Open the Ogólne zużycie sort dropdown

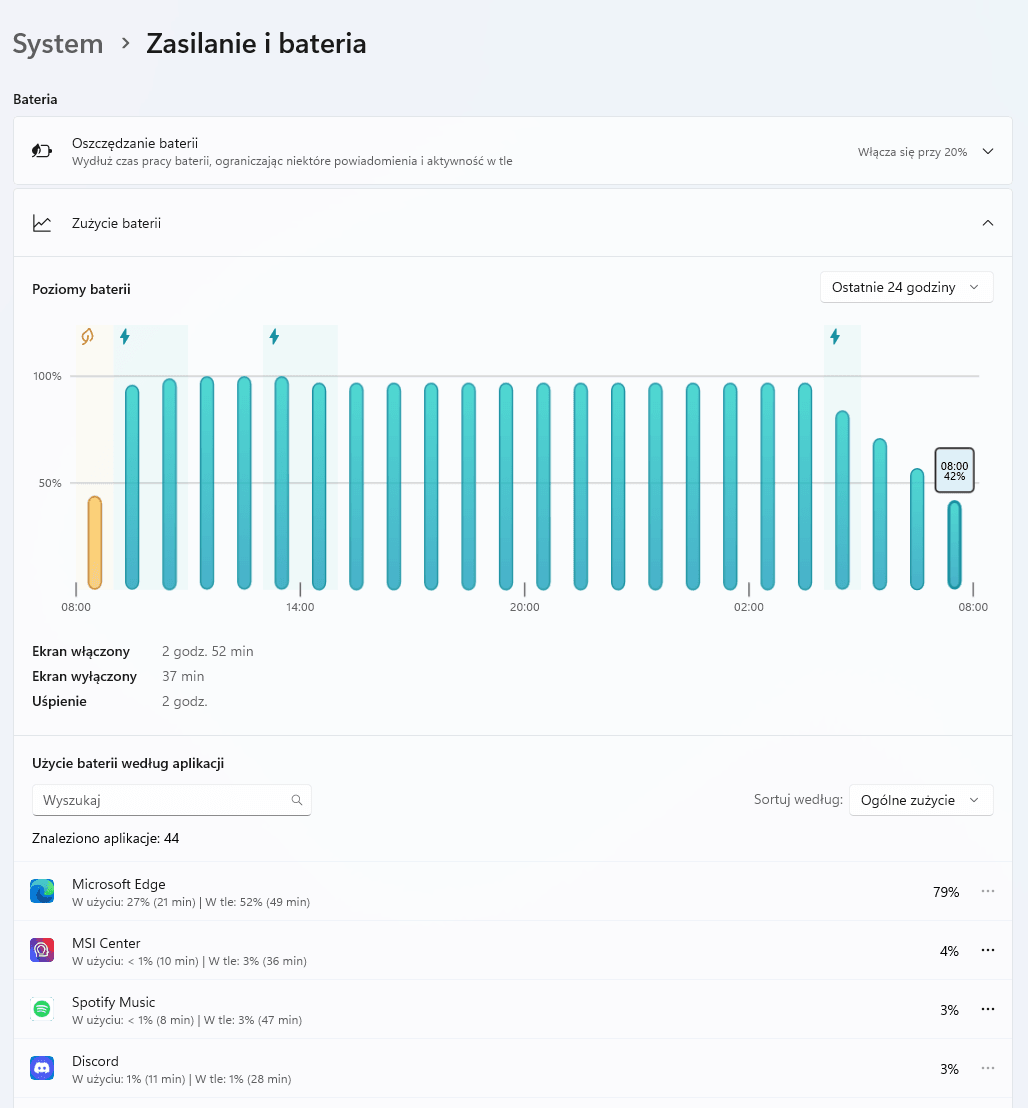920,800
